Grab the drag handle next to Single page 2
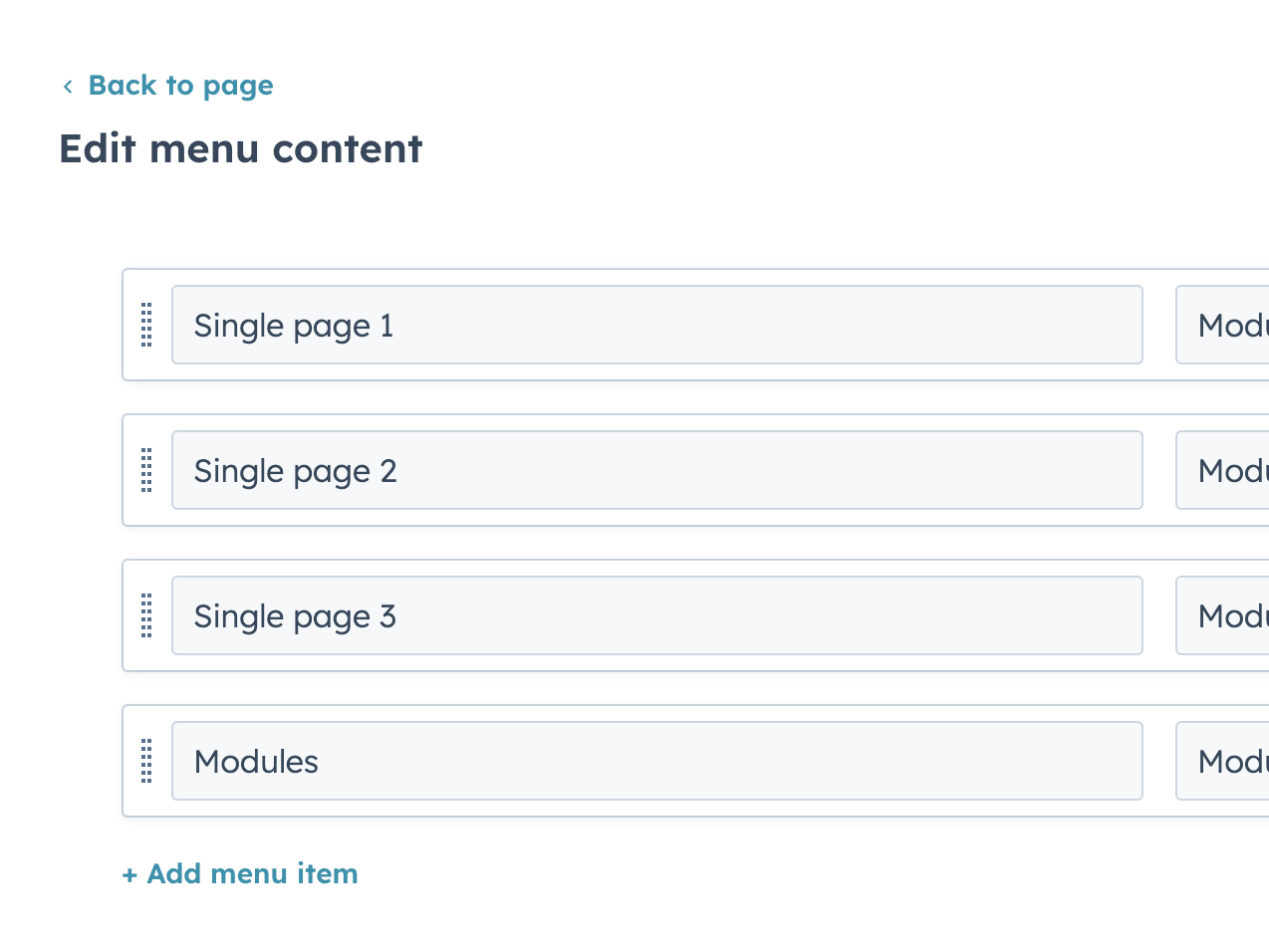The image size is (1269, 952). [x=146, y=470]
